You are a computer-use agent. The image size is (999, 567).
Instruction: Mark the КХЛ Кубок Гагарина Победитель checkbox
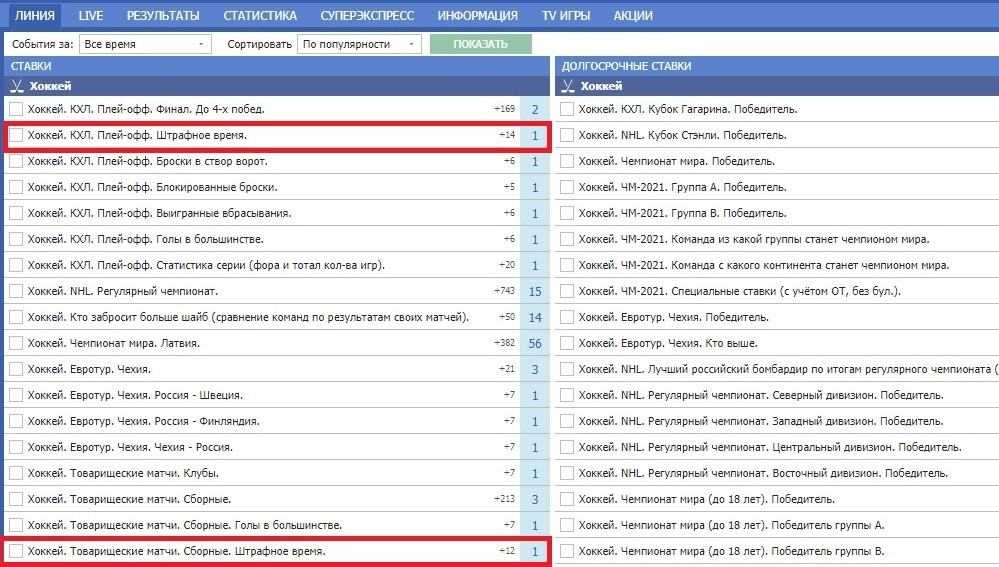(567, 109)
